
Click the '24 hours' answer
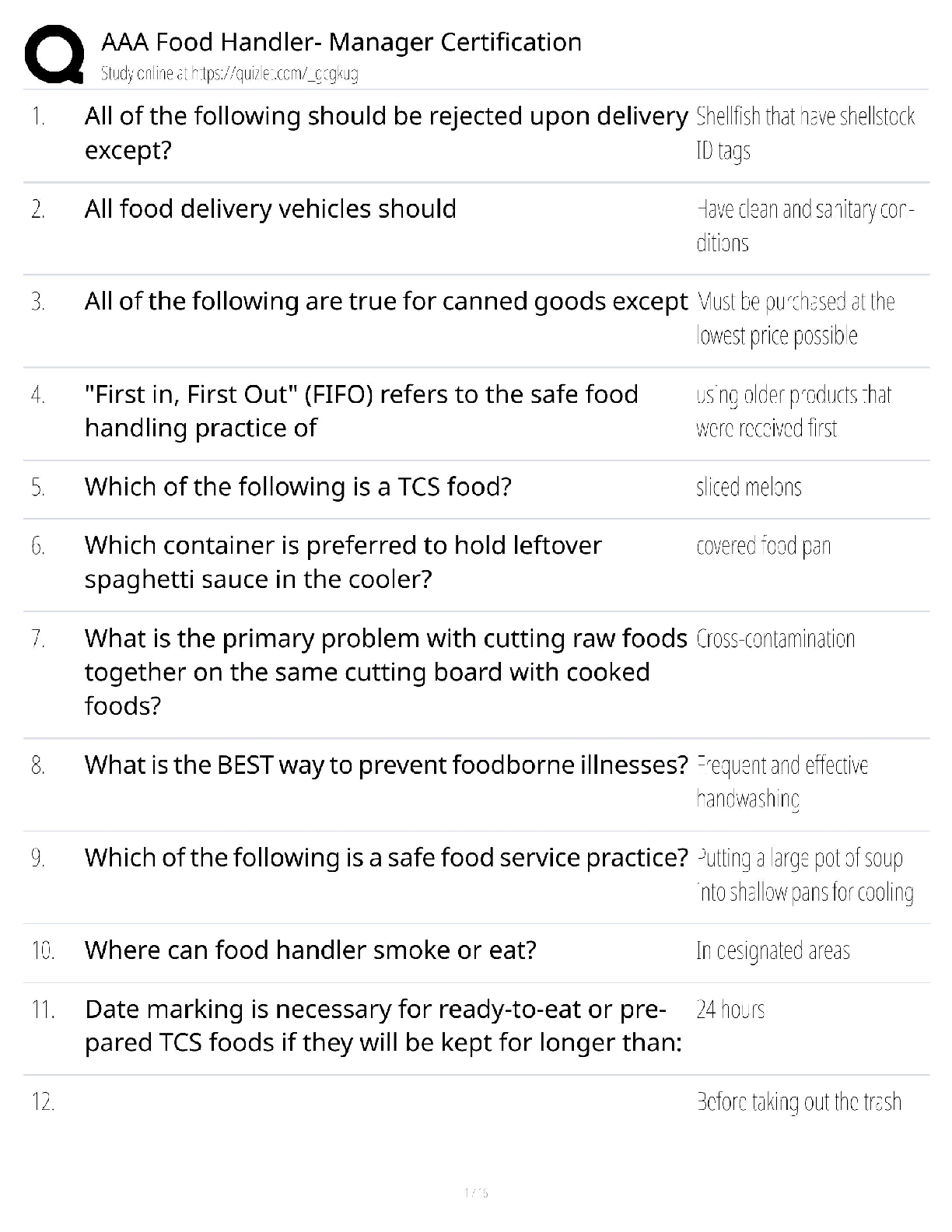tap(730, 1010)
